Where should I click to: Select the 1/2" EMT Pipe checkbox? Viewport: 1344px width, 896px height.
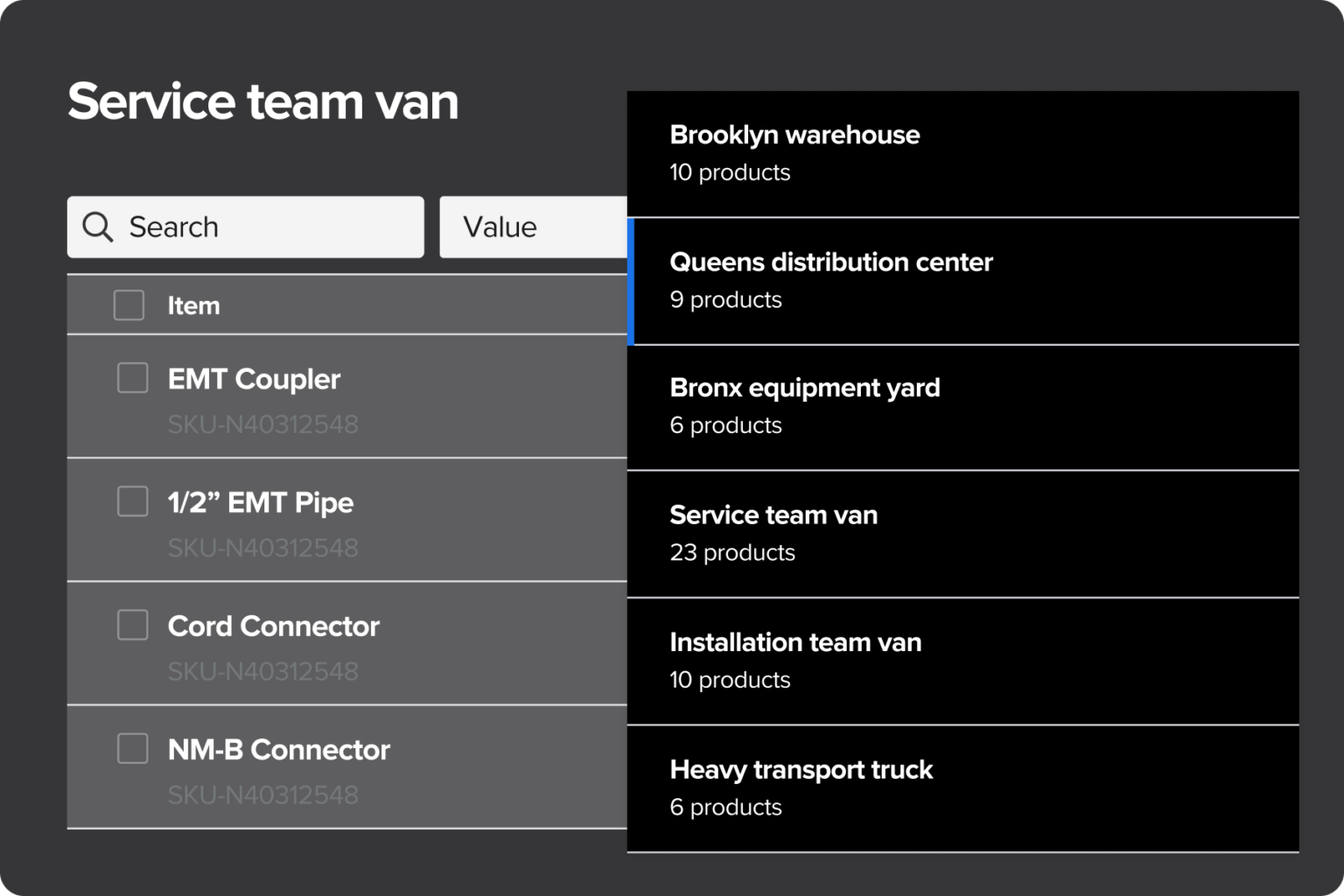[x=132, y=501]
